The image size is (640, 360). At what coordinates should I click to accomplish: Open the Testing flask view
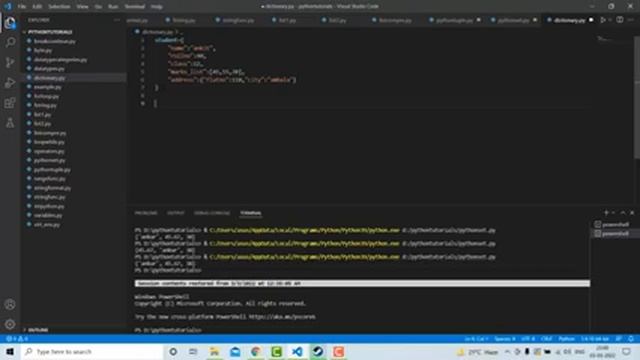(10, 122)
